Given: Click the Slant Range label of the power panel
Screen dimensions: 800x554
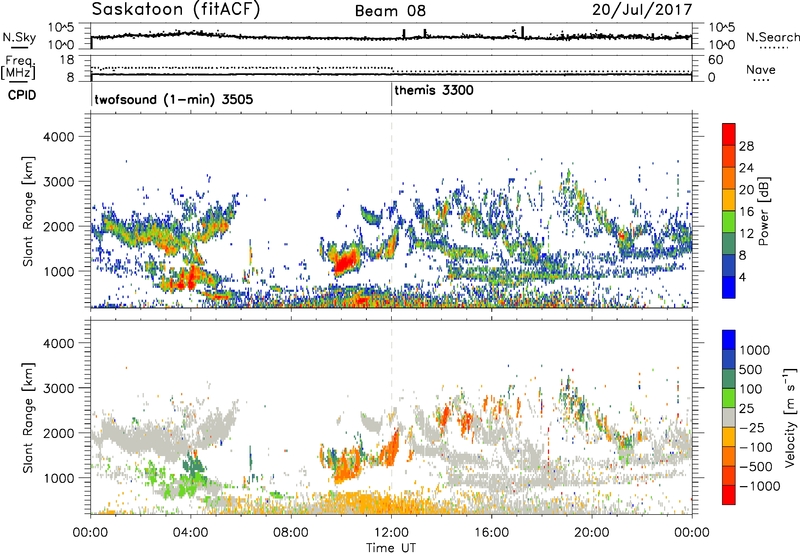Looking at the screenshot, I should point(28,211).
